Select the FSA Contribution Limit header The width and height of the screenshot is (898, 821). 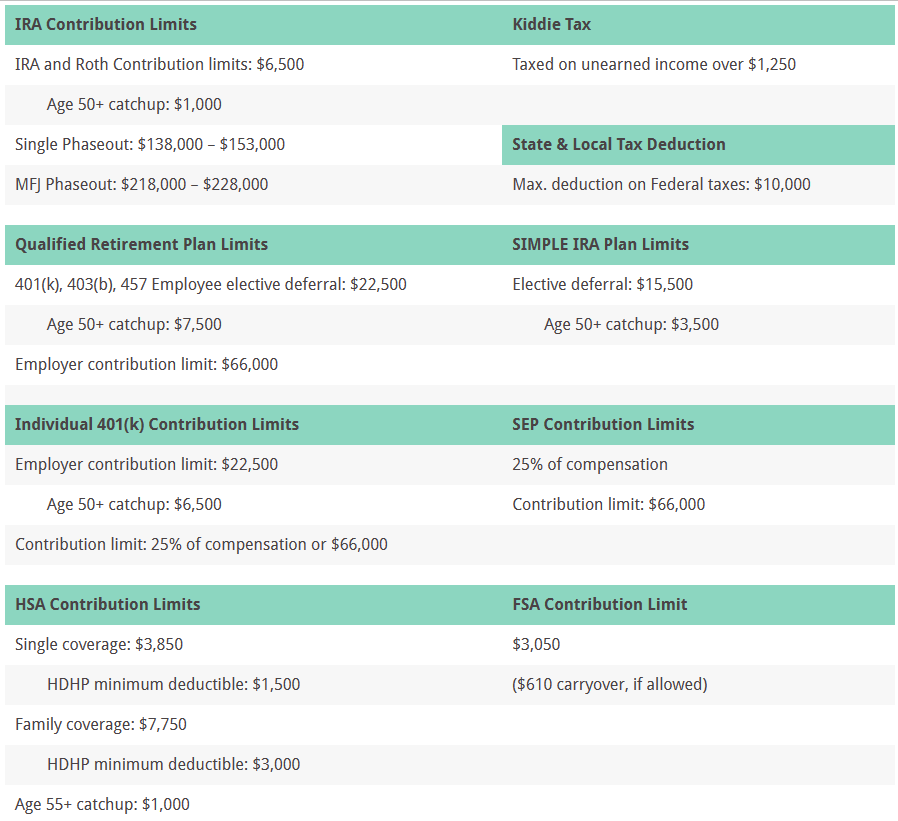[x=599, y=604]
